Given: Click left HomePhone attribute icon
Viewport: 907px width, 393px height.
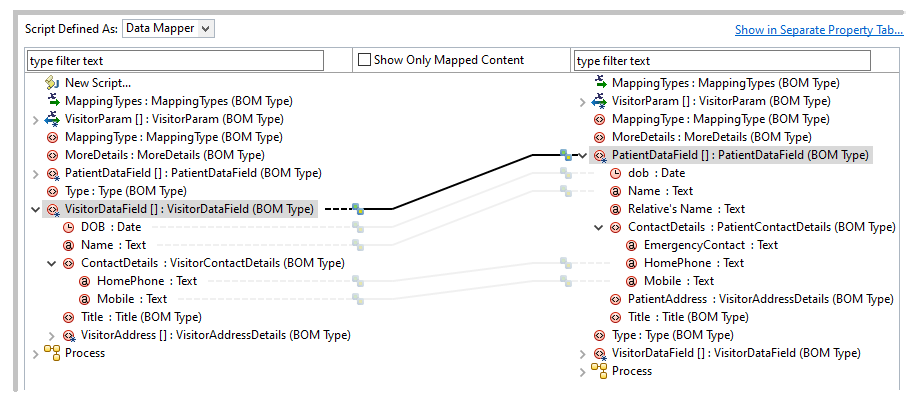Looking at the screenshot, I should (x=85, y=281).
